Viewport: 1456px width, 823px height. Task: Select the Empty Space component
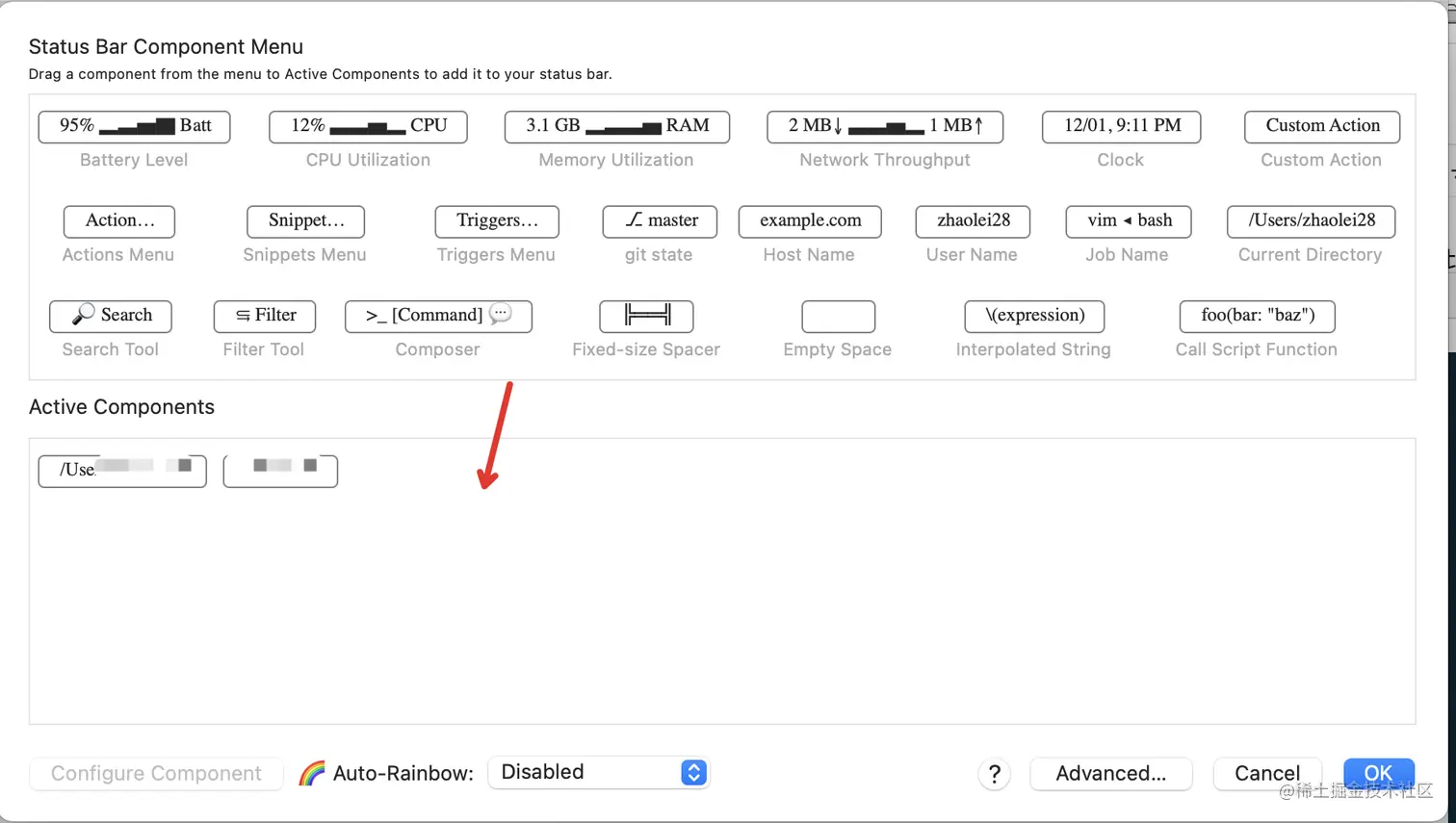(x=838, y=316)
